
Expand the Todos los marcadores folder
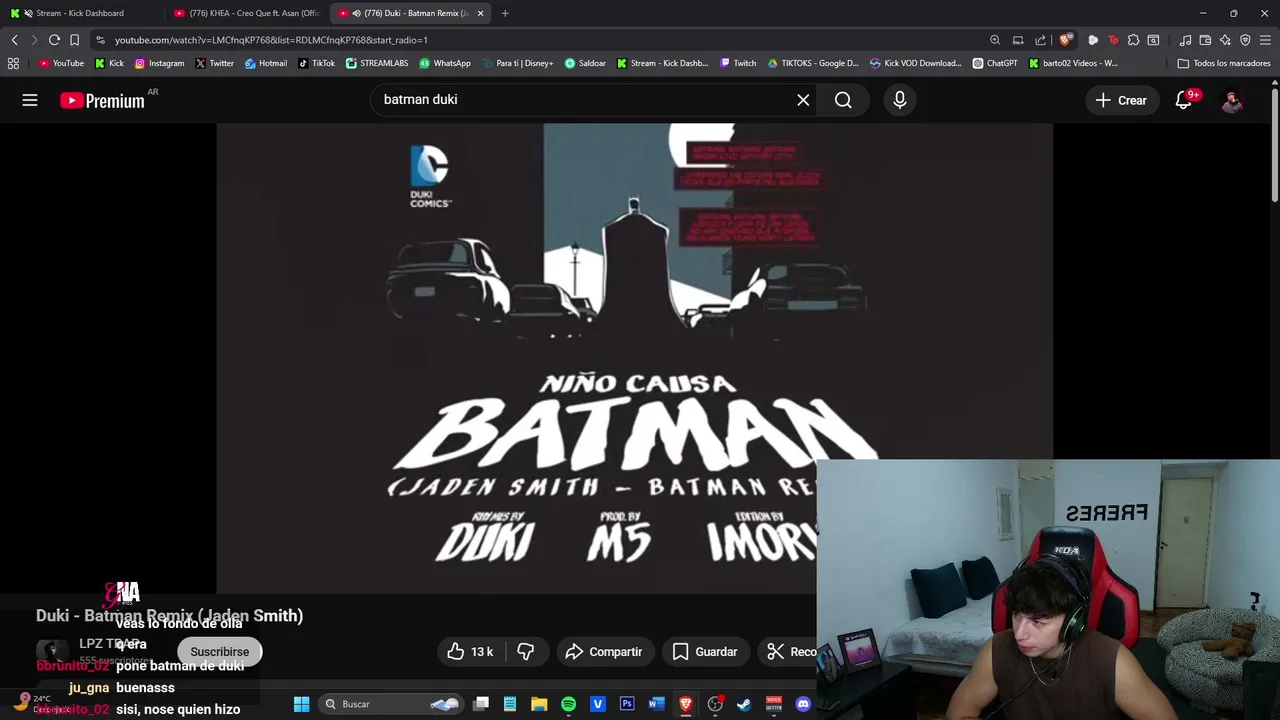pos(1224,63)
